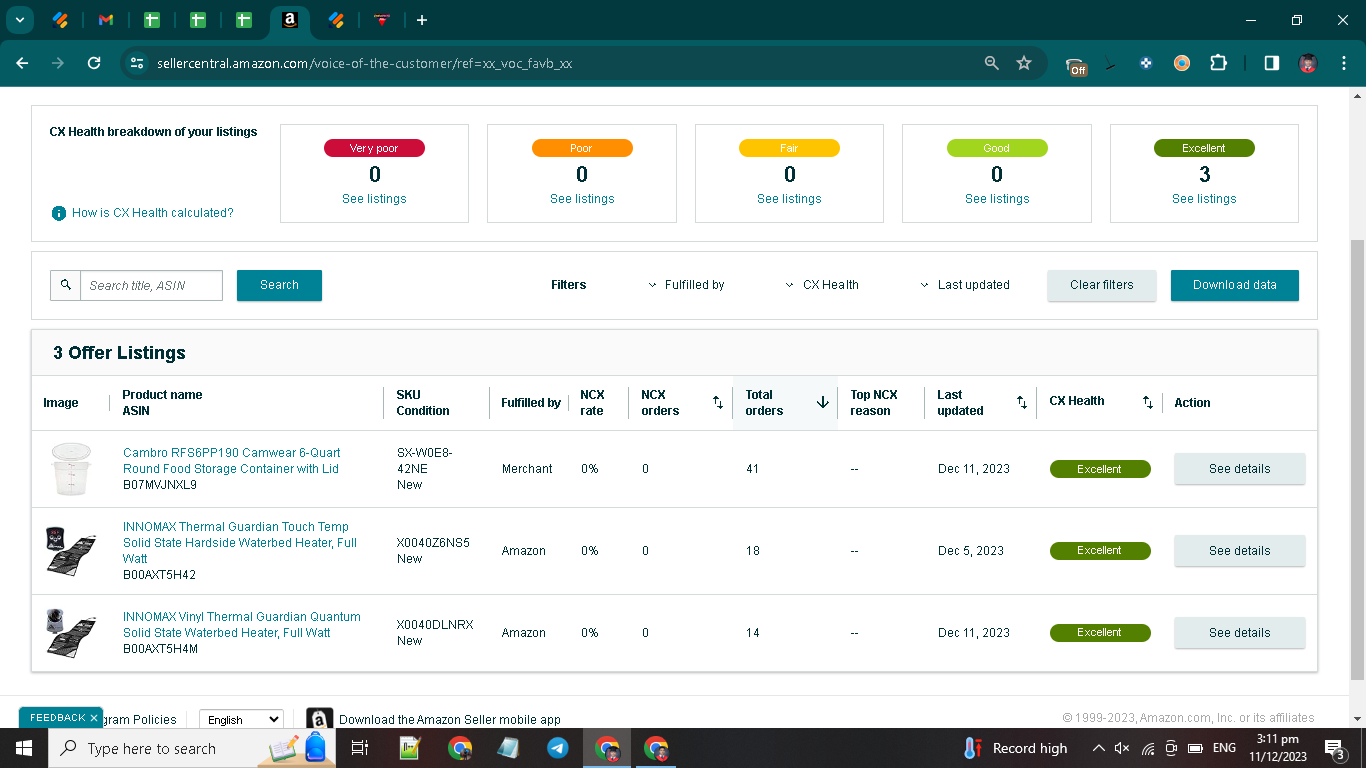Open Telegram from the taskbar
Viewport: 1366px width, 768px height.
[x=558, y=748]
